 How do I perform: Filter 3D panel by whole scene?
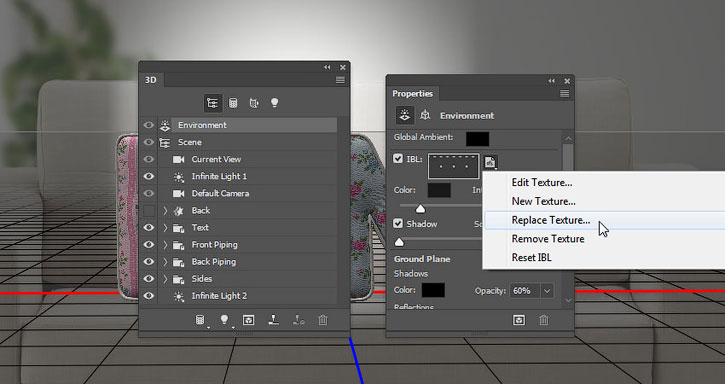click(213, 103)
